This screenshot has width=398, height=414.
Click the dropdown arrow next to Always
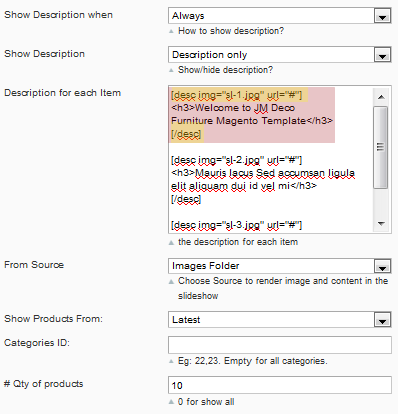coord(382,16)
